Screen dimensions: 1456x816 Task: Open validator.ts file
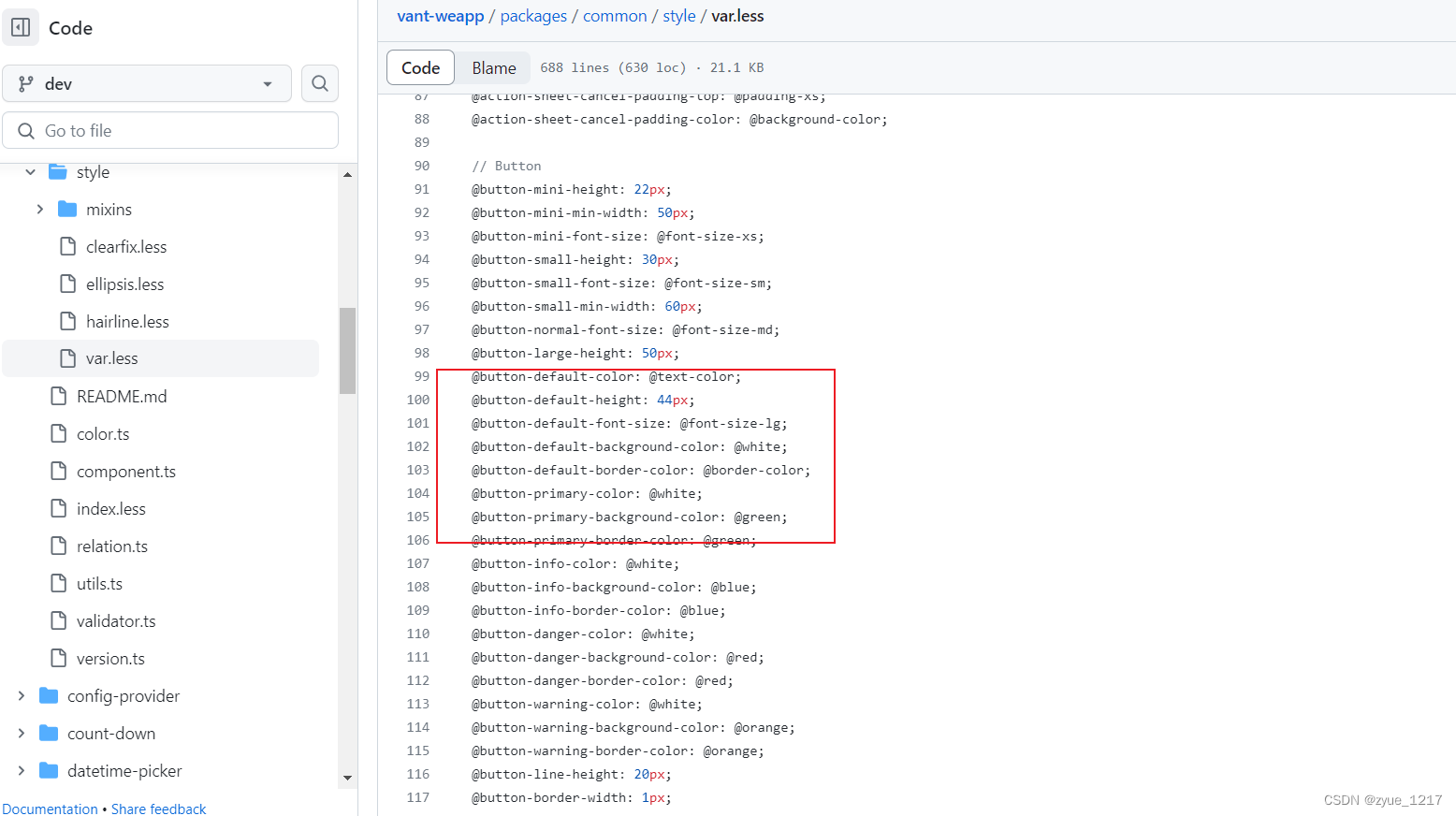(x=116, y=621)
